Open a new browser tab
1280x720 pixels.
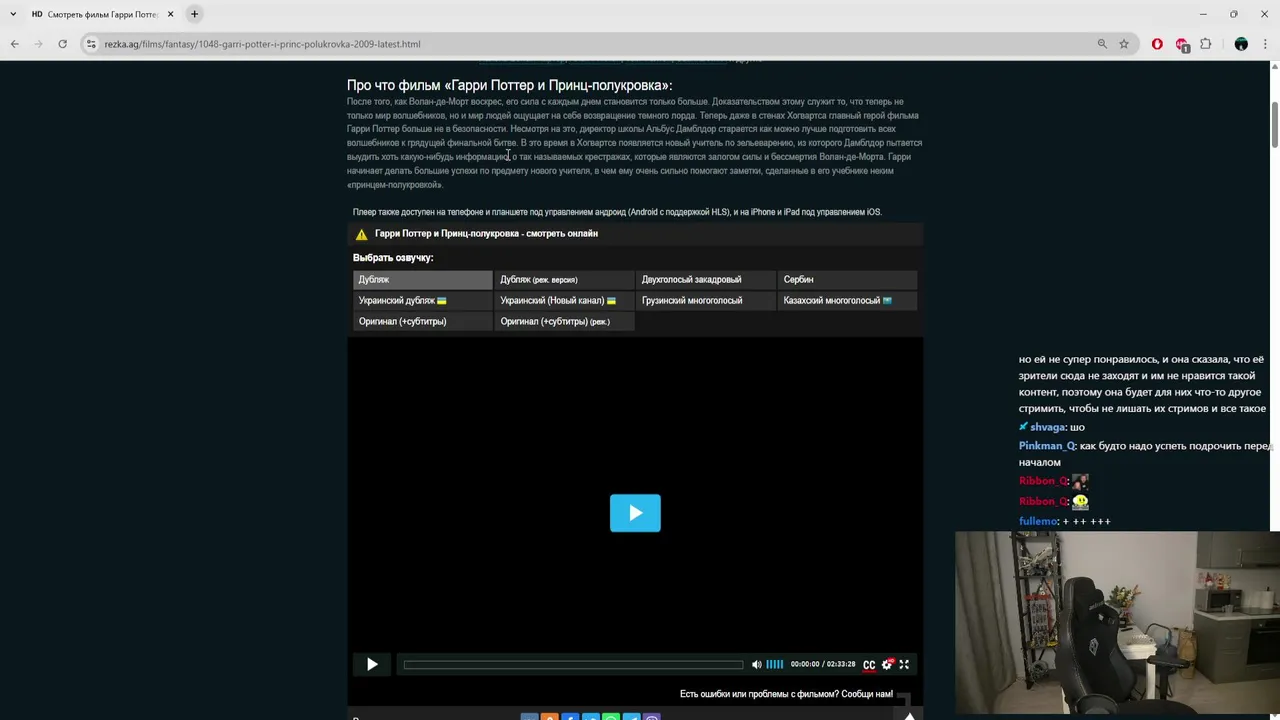pyautogui.click(x=194, y=14)
